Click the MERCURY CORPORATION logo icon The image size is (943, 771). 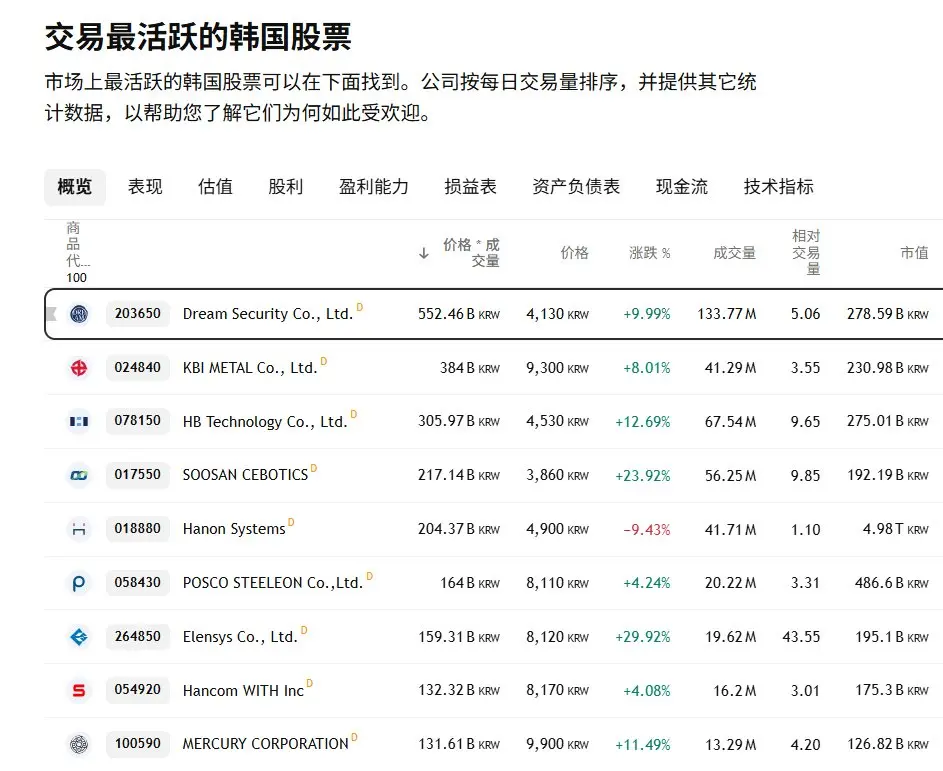click(x=79, y=744)
